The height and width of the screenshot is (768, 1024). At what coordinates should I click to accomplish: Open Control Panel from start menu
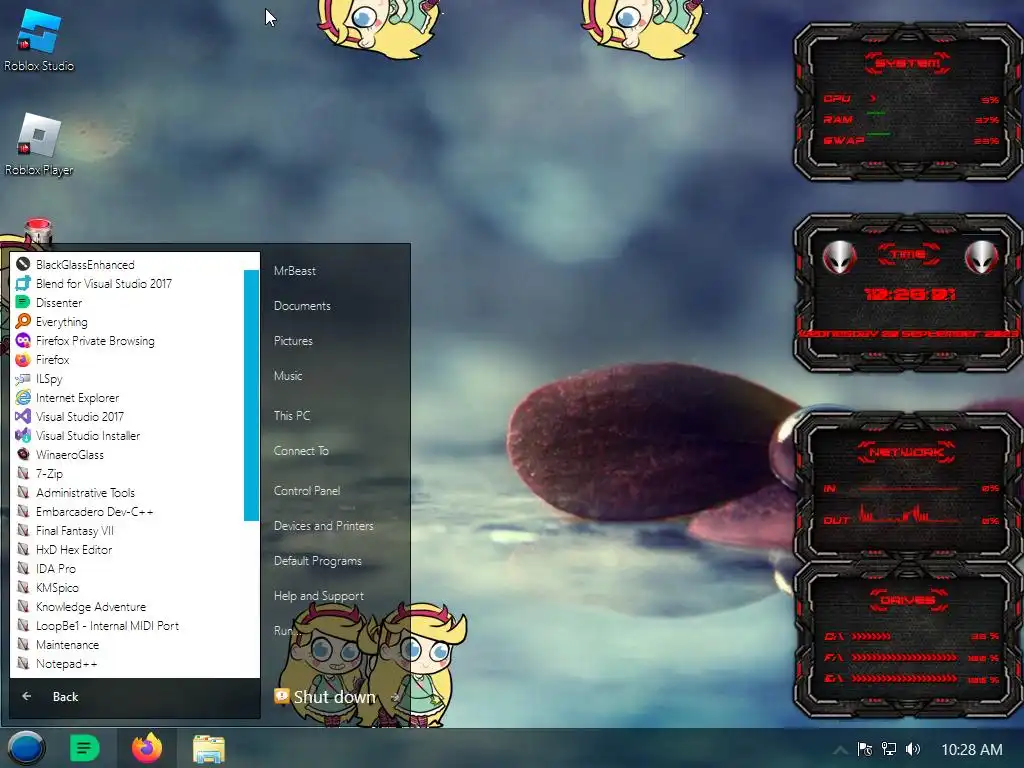click(x=307, y=490)
